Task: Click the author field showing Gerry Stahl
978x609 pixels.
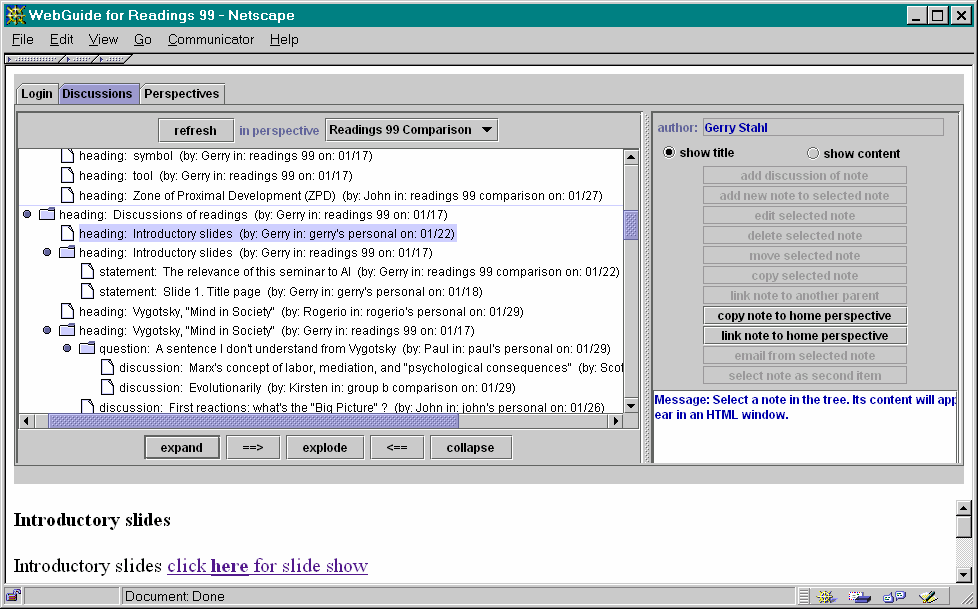Action: coord(823,127)
